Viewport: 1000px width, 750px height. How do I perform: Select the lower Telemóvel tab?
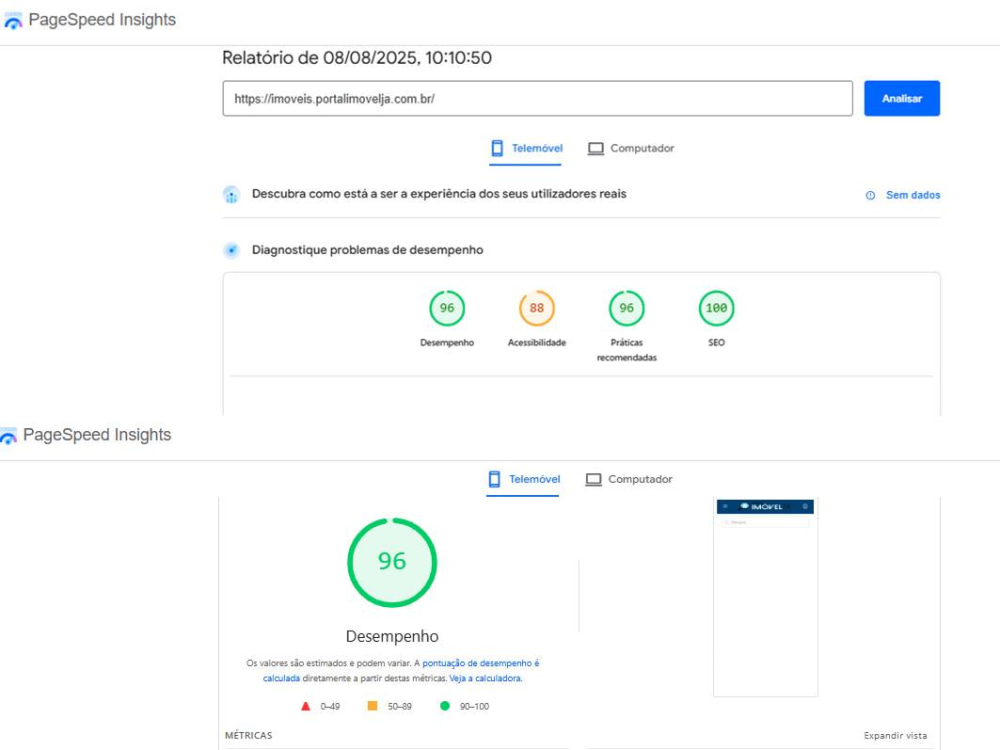[x=523, y=480]
